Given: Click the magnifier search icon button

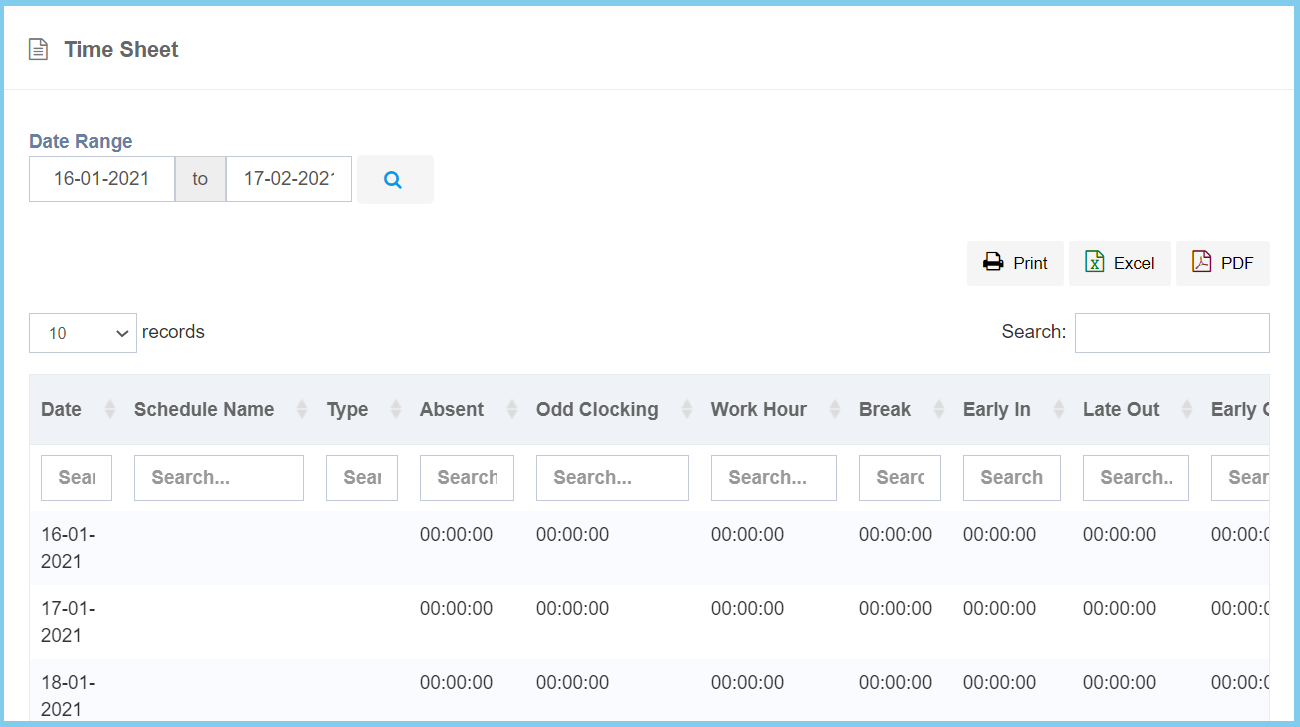Looking at the screenshot, I should click(x=393, y=180).
